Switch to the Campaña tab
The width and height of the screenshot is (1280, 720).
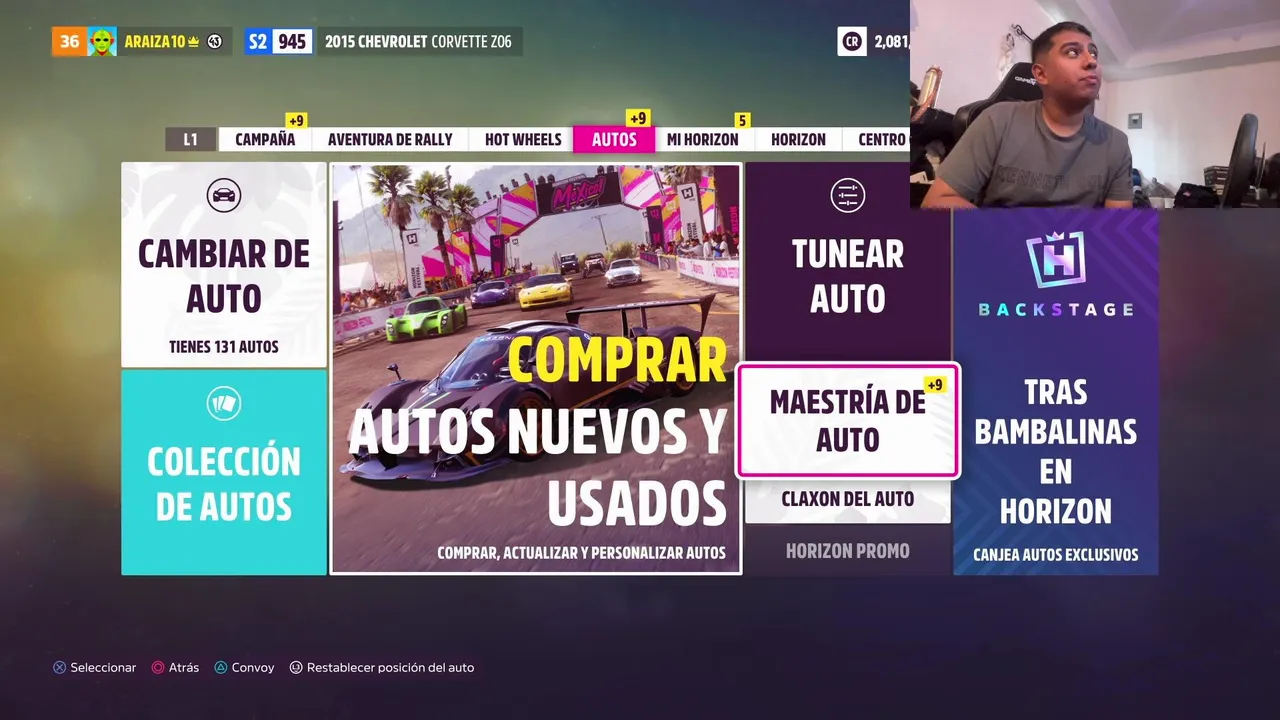click(x=265, y=140)
